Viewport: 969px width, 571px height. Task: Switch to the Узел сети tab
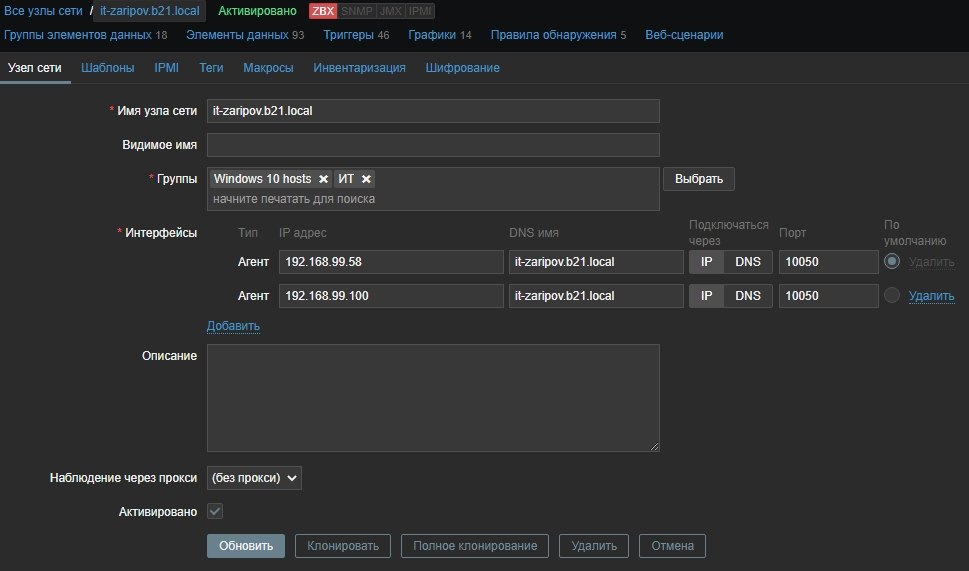(35, 68)
